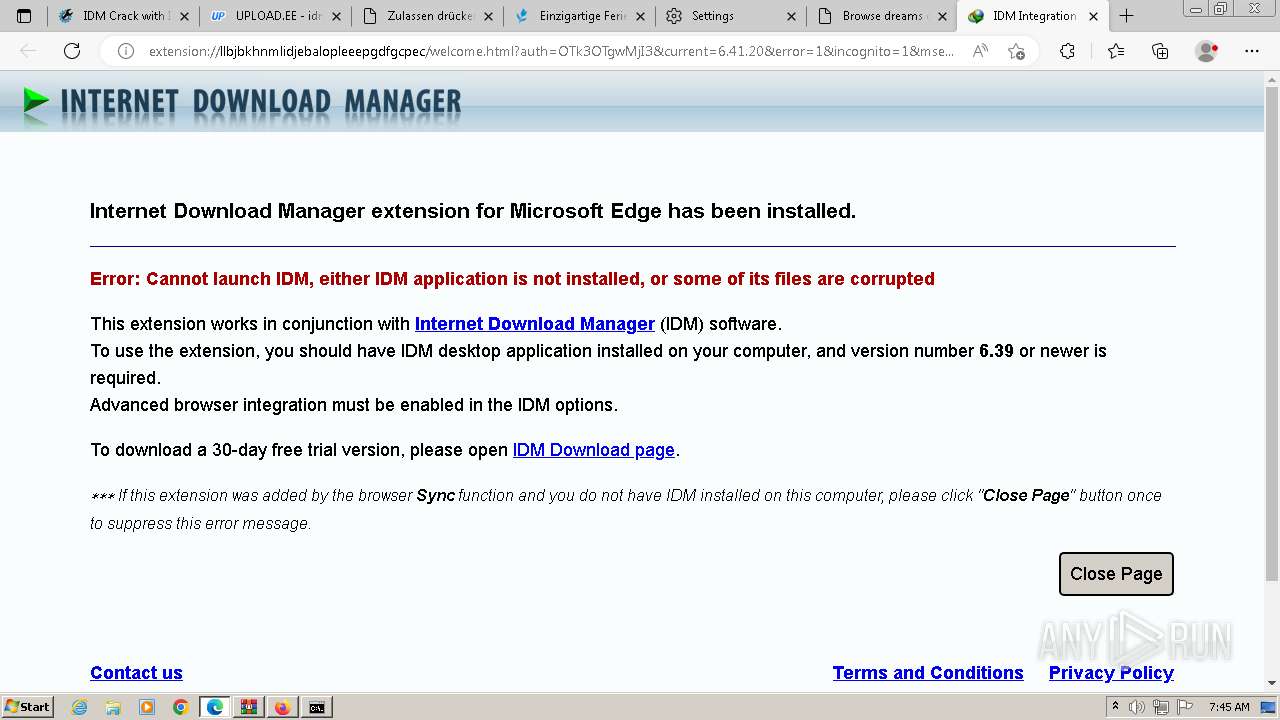The image size is (1280, 720).
Task: Switch to the Zulassen drücken tab
Action: click(x=427, y=16)
